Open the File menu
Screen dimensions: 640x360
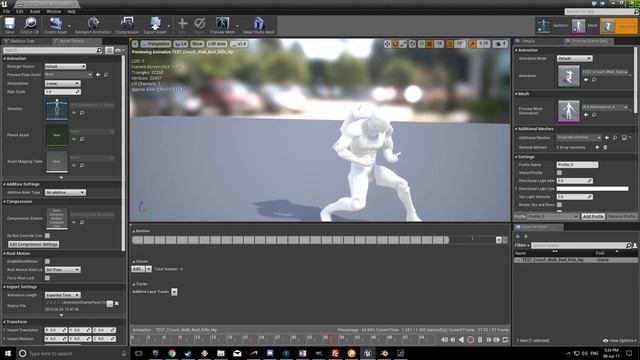tap(7, 11)
